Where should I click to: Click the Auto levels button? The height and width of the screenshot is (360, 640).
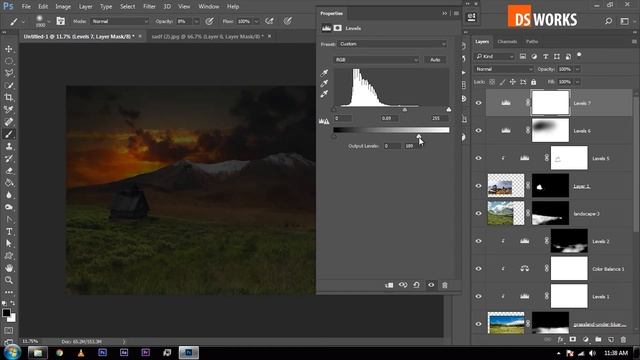[435, 60]
